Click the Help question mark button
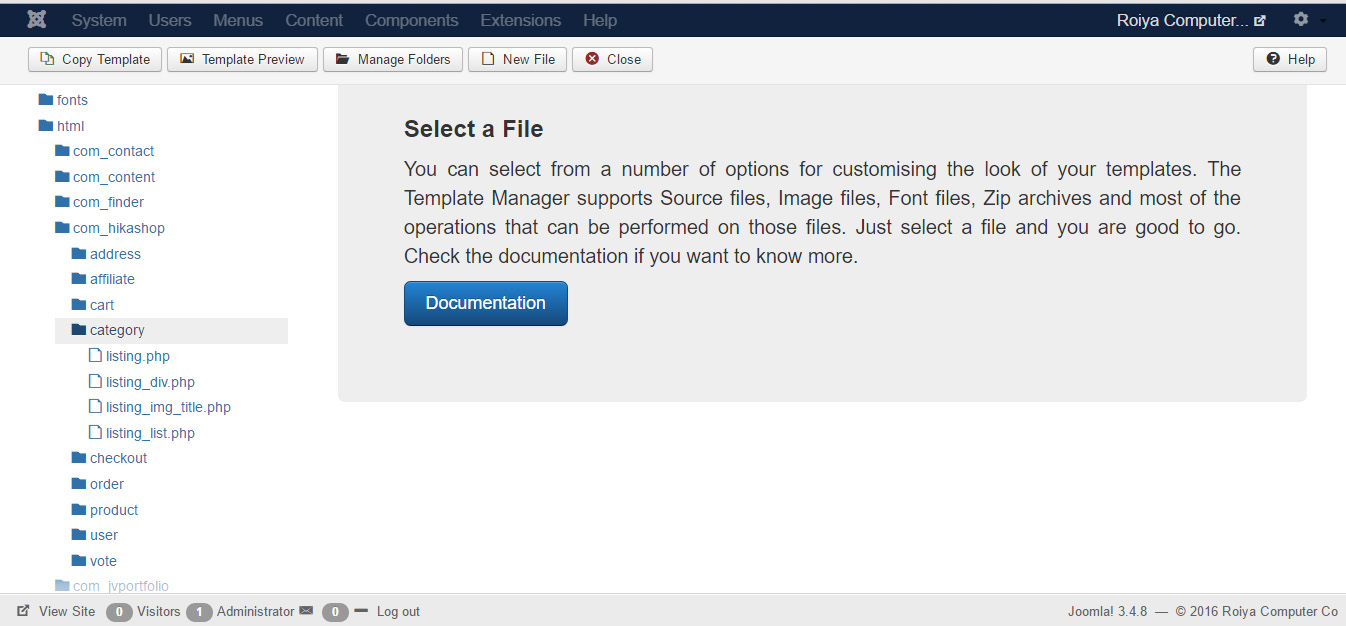This screenshot has width=1346, height=626. pyautogui.click(x=1290, y=60)
